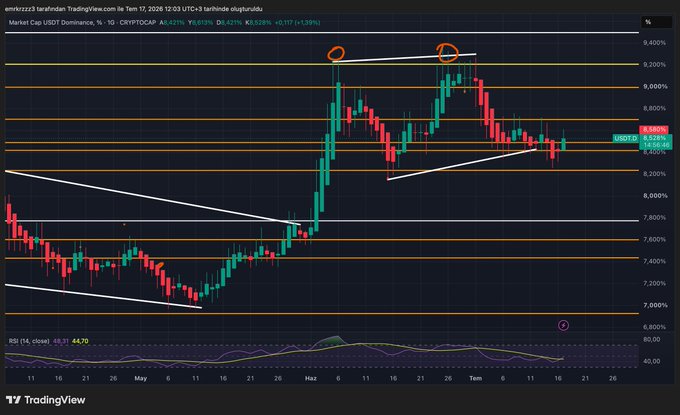680x415 pixels.
Task: Click the RSI (14, close) indicator label
Action: click(29, 341)
